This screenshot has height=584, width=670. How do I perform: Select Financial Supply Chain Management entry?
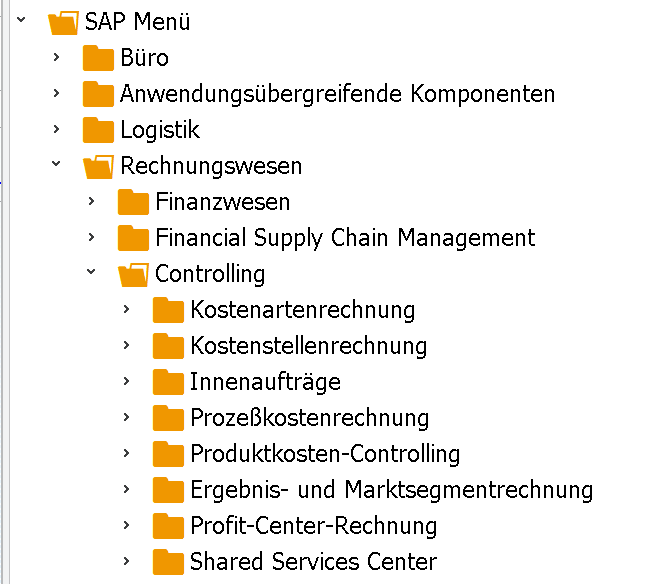tap(345, 238)
